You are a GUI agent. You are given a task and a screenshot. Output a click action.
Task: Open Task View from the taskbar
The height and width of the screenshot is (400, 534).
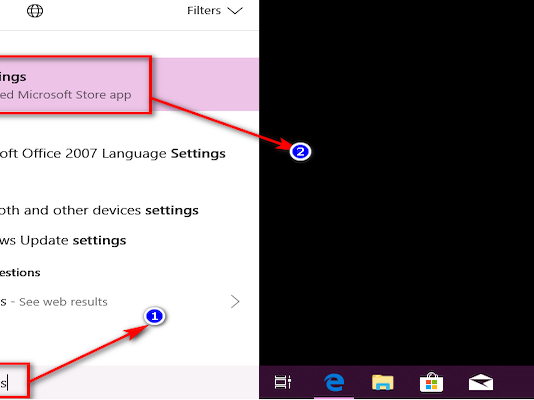point(283,382)
